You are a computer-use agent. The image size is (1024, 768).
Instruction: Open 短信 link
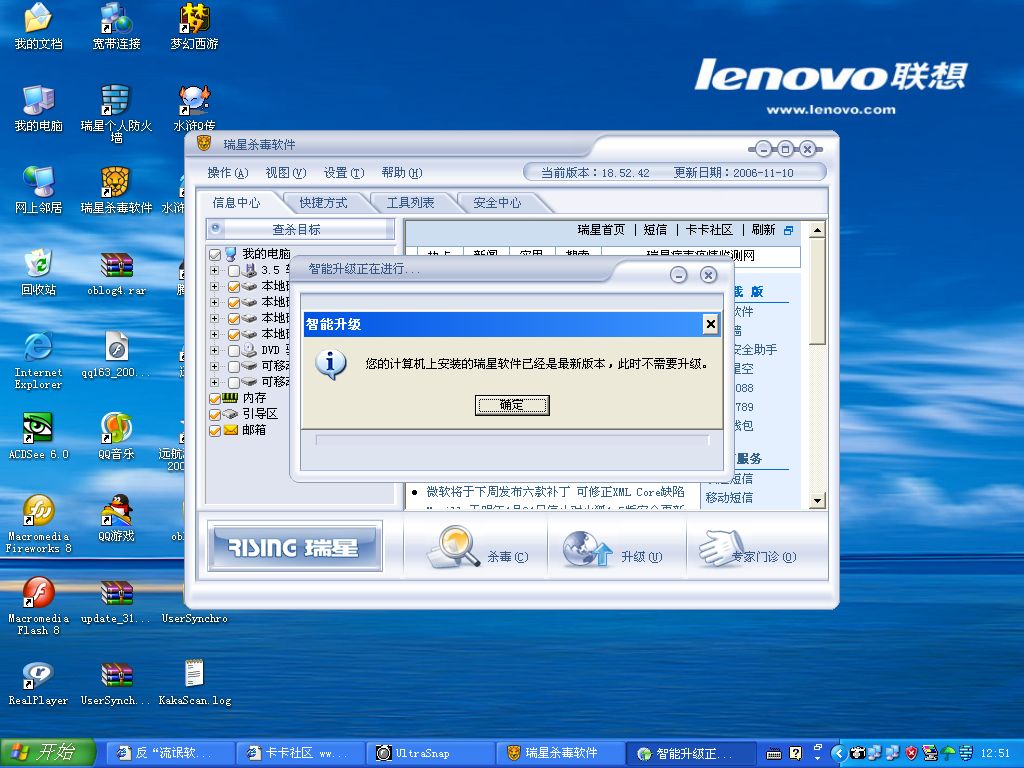[655, 230]
